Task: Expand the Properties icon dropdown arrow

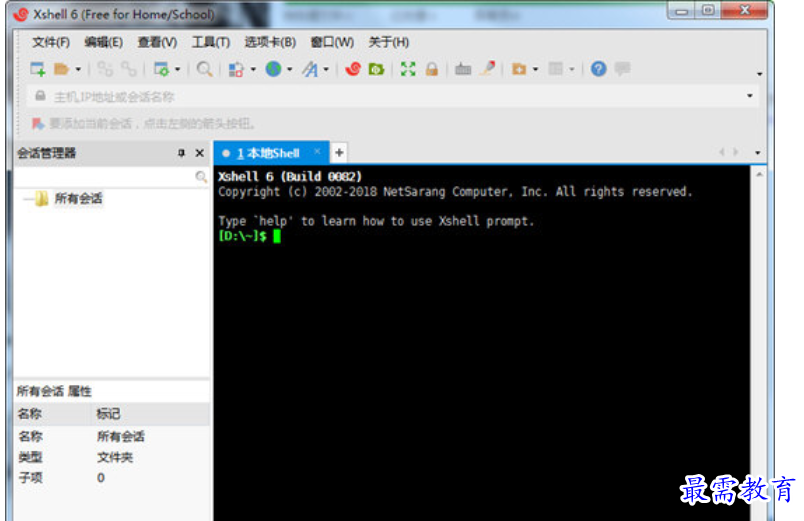Action: 177,69
